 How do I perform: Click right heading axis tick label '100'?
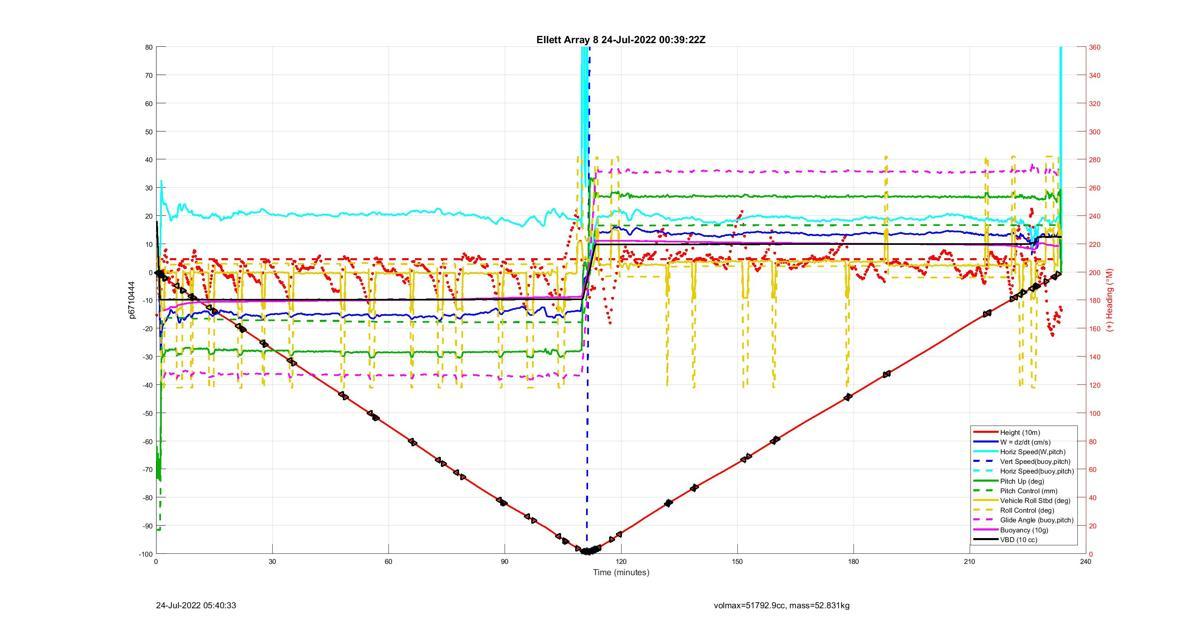tap(1095, 413)
